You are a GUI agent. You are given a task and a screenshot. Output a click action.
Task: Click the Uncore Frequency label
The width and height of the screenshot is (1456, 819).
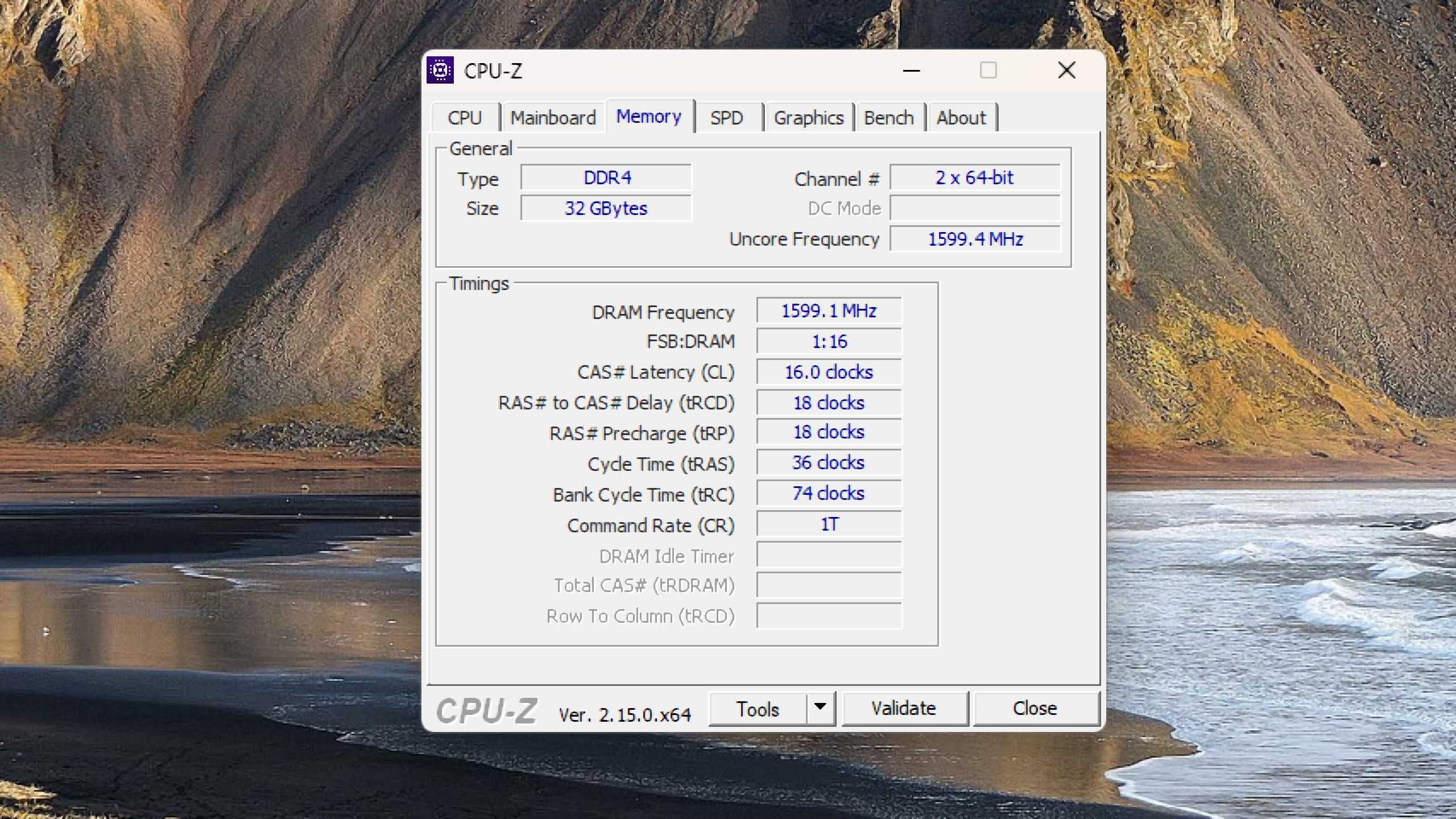pos(804,239)
